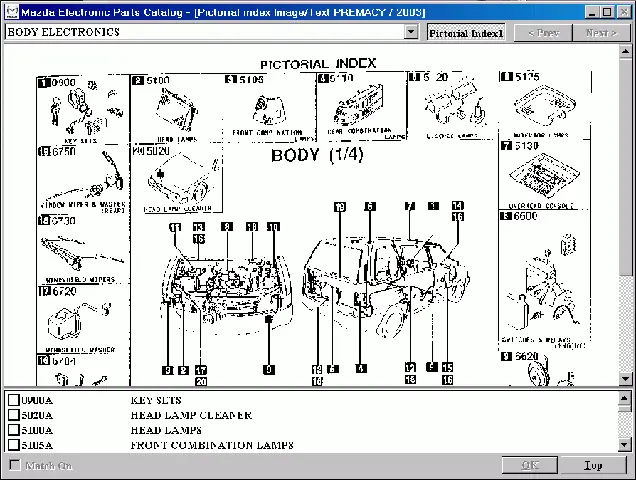Select the 0900 Key Sets thumbnail
Screen dimensions: 636x480
click(x=83, y=110)
